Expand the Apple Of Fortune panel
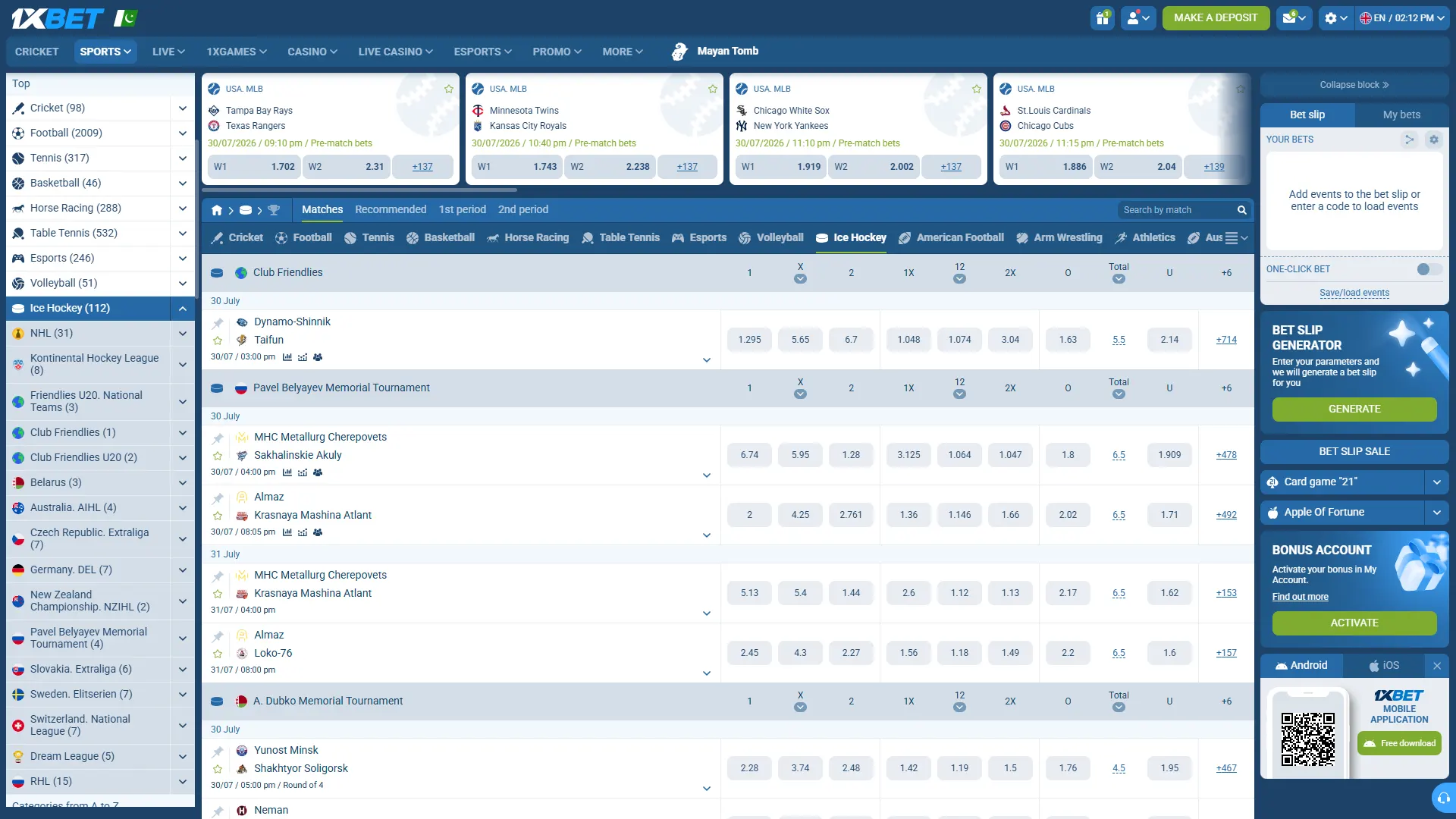 tap(1436, 513)
